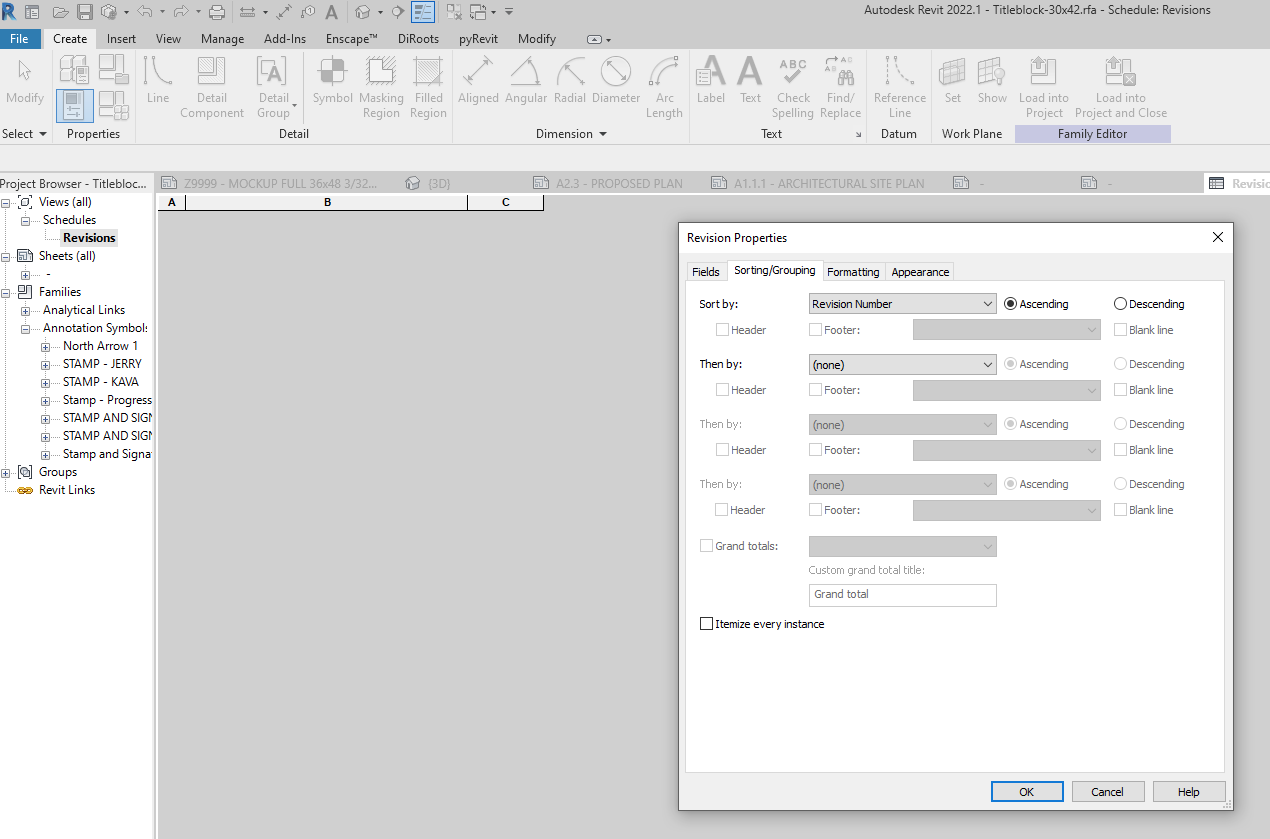The image size is (1270, 839).
Task: Save the family with the disk icon
Action: tap(85, 12)
